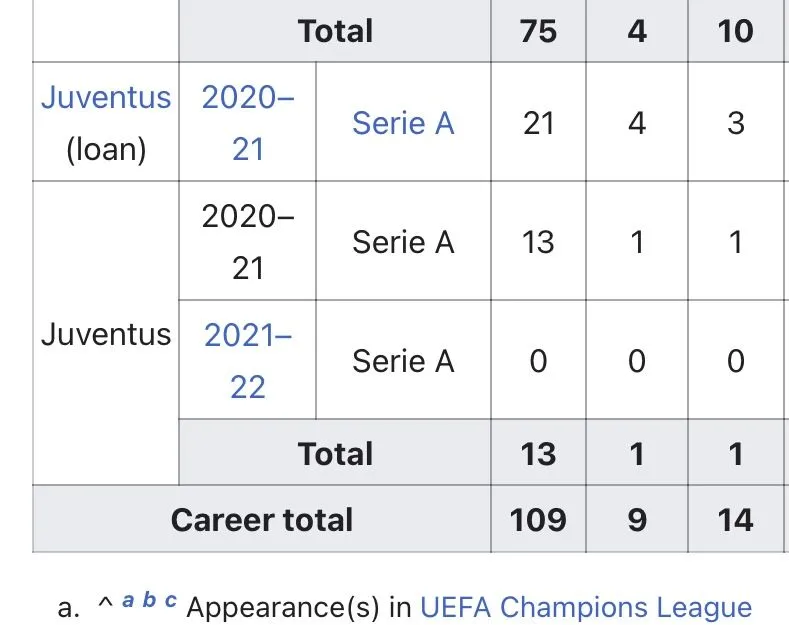Click the 10 cell in top Total row
This screenshot has width=789, height=625.
point(736,31)
